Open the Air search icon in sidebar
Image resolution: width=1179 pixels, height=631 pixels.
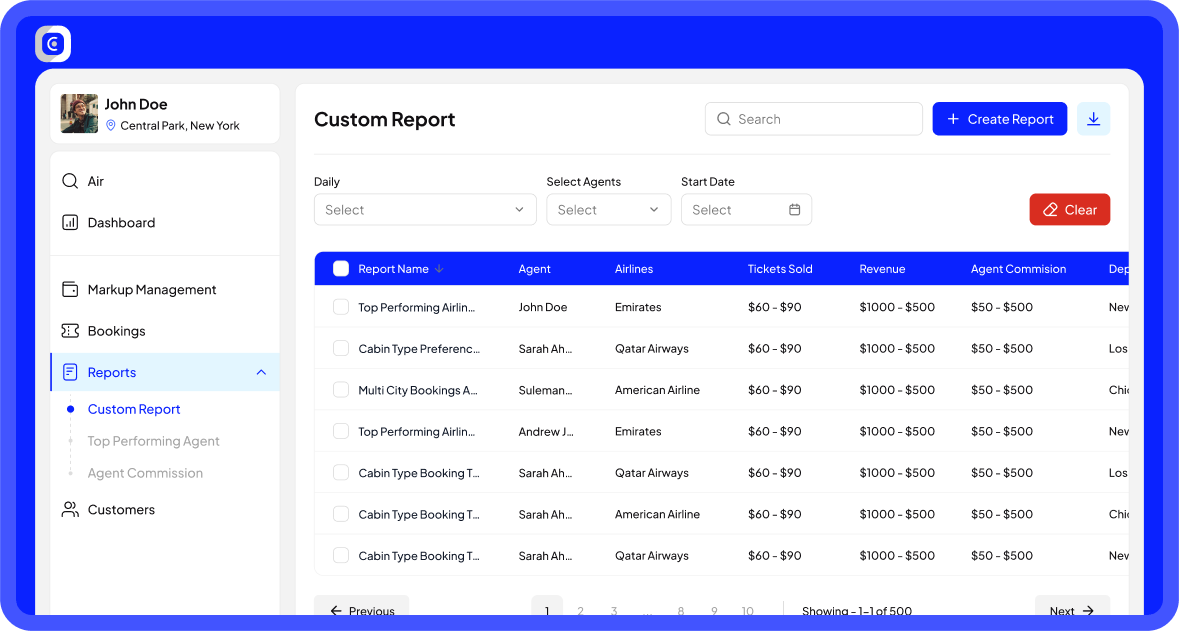click(69, 181)
